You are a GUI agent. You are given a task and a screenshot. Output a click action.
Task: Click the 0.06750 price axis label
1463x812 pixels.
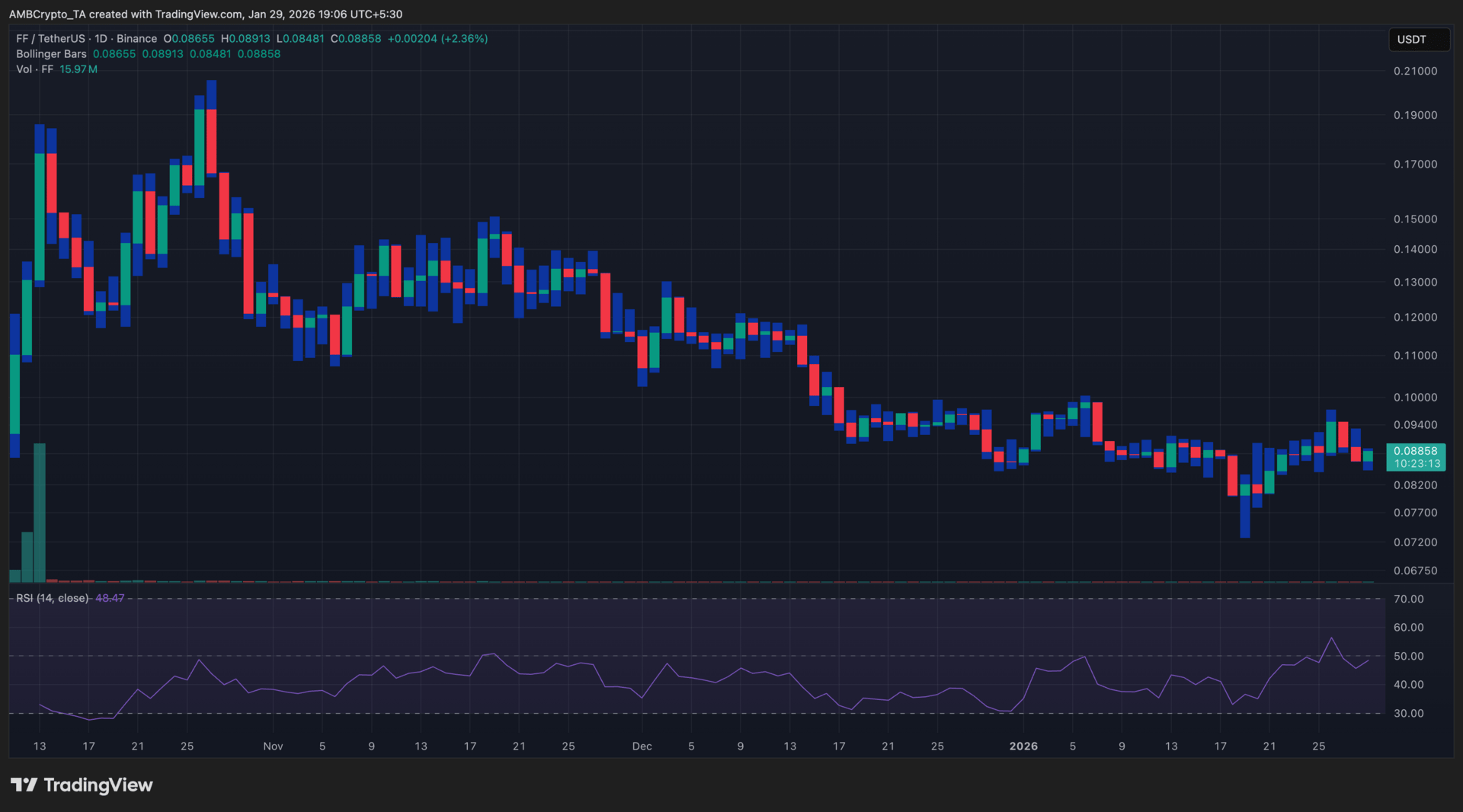[x=1415, y=571]
